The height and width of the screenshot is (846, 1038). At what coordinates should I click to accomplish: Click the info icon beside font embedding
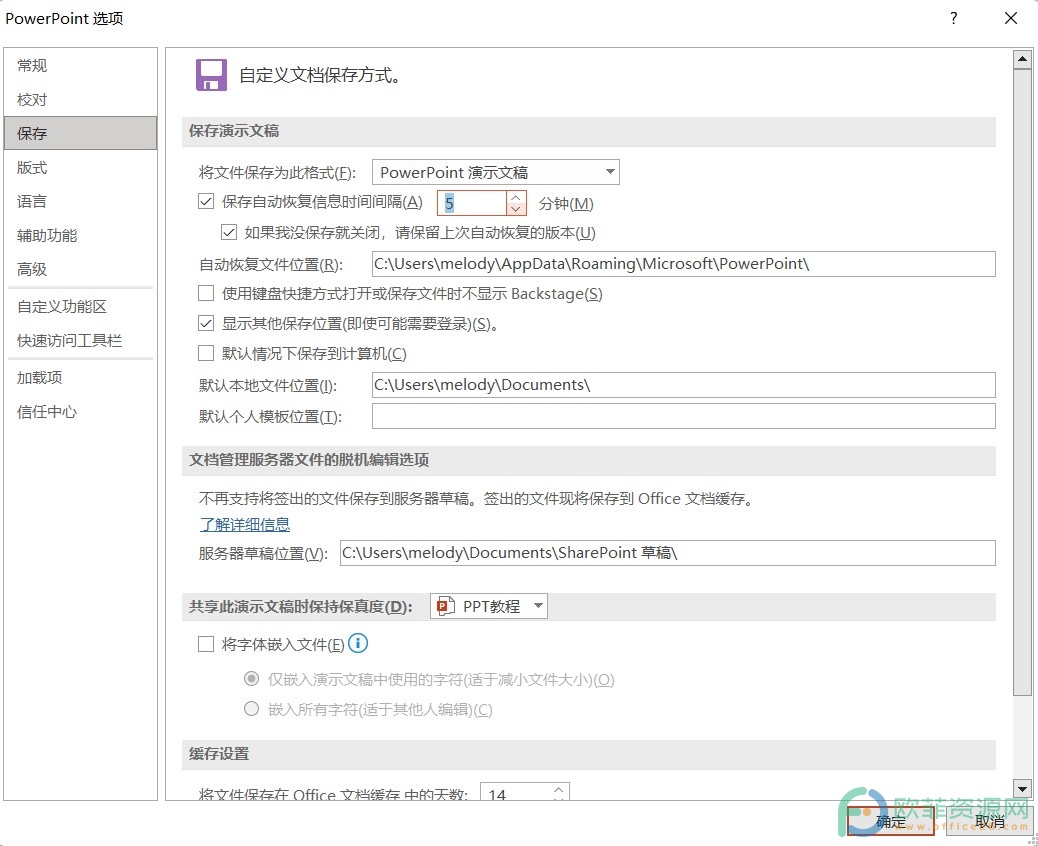point(357,643)
